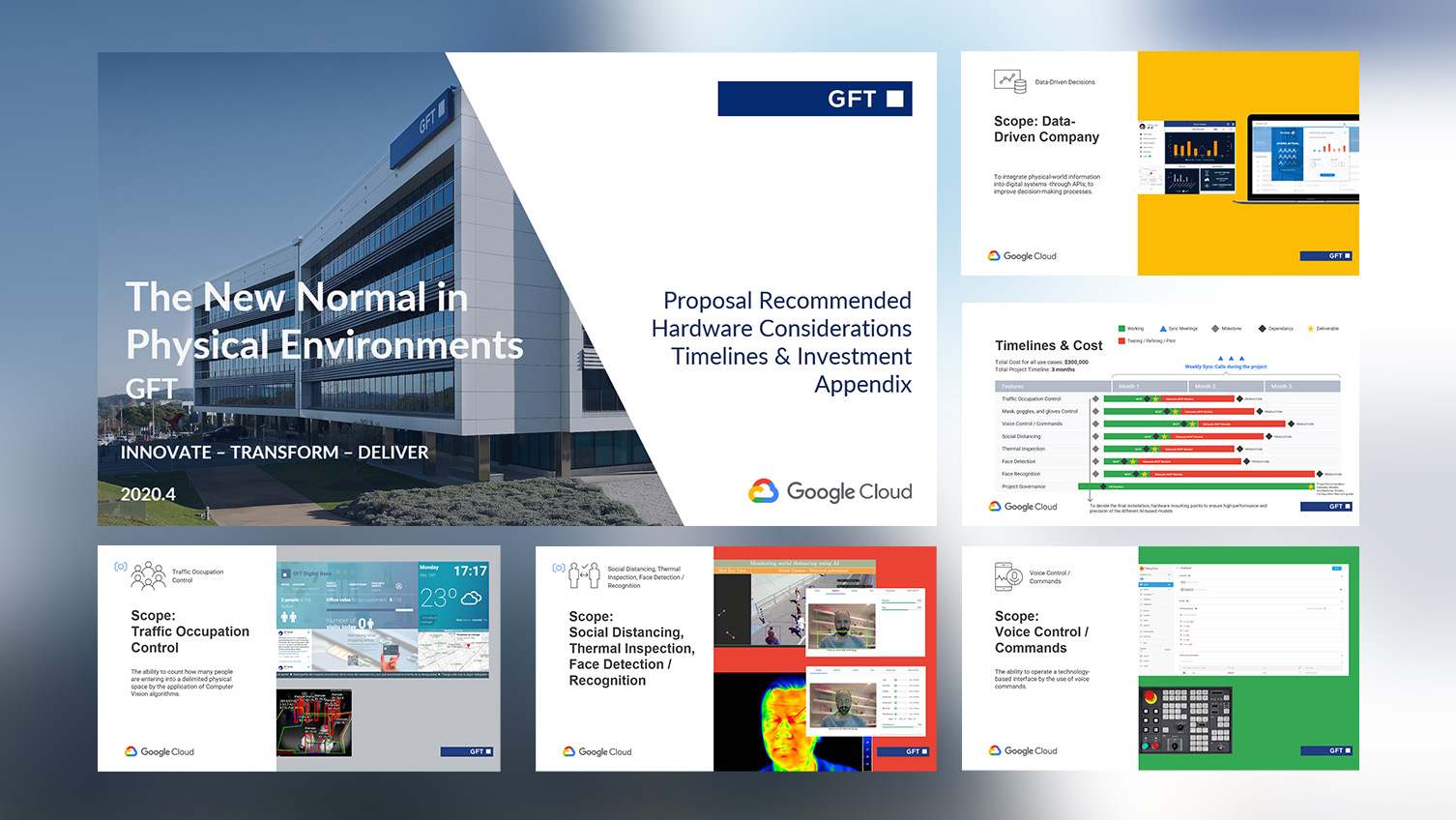
Task: Click GFT badge on the yellow Data-Driven slide
Action: (1325, 256)
